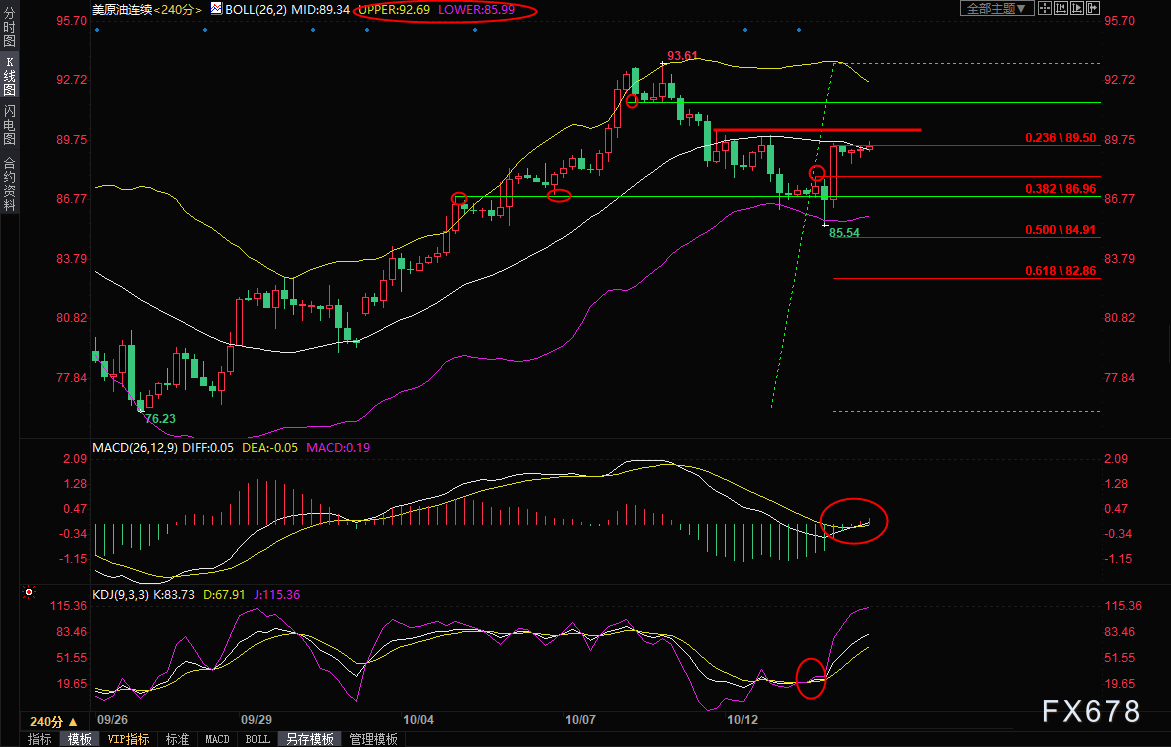Open the VIP指标 tab

pos(128,739)
